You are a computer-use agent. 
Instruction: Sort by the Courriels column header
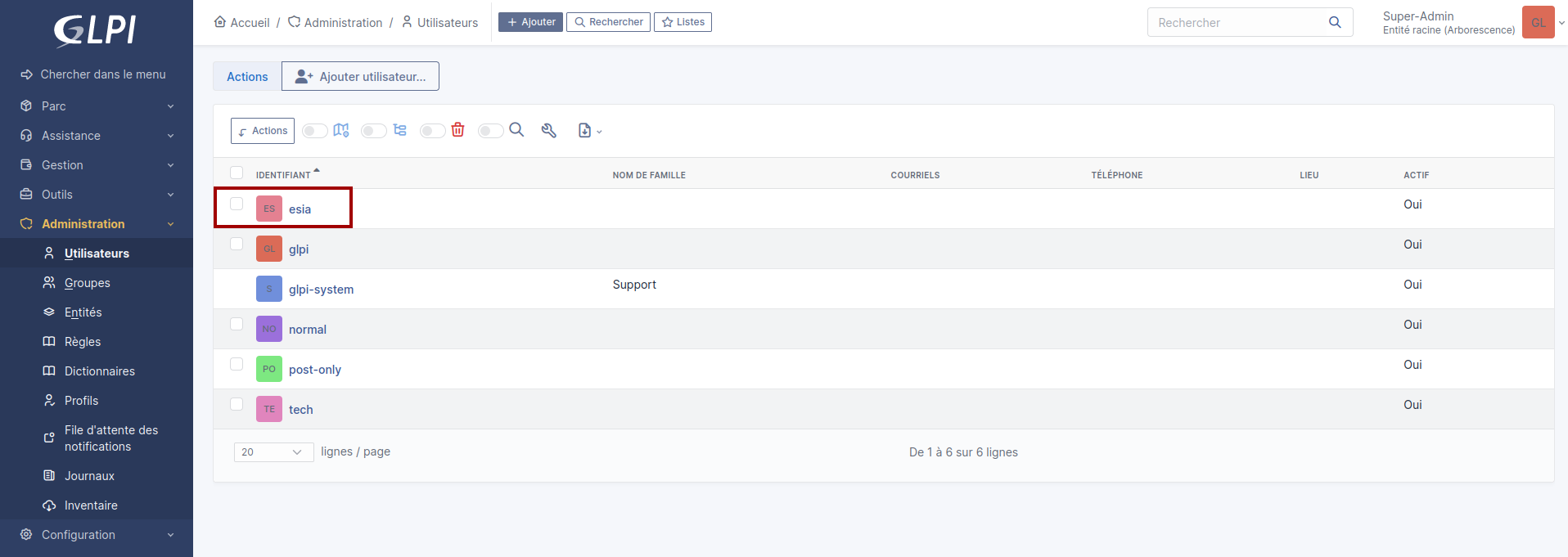pos(915,175)
